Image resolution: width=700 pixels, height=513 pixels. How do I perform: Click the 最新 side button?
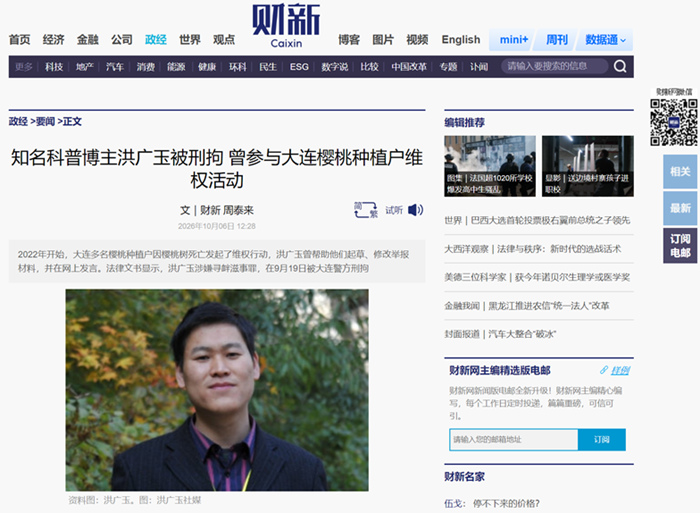pyautogui.click(x=680, y=208)
